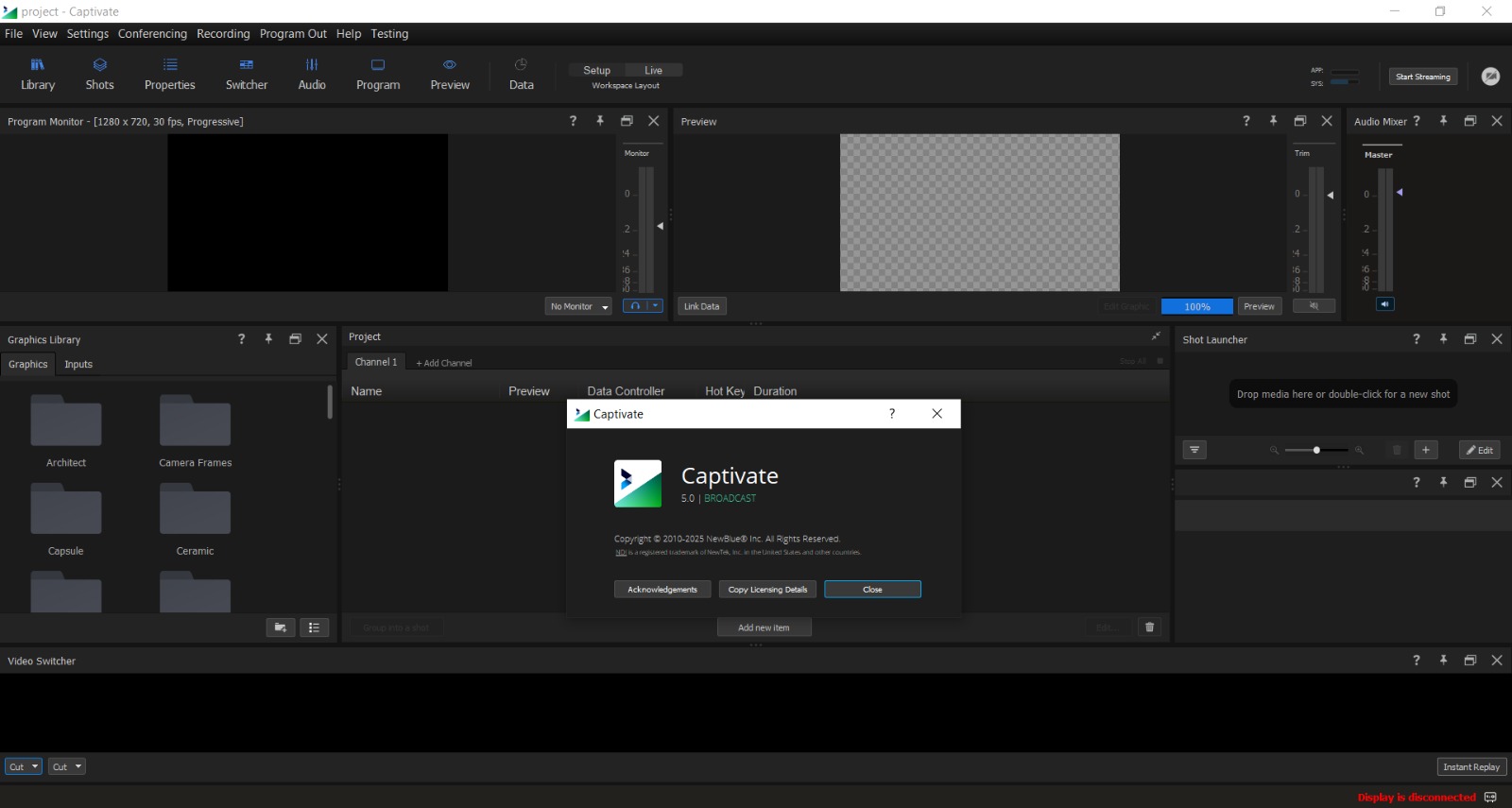Viewport: 1512px width, 808px height.
Task: Float the Preview panel window
Action: tap(1300, 121)
